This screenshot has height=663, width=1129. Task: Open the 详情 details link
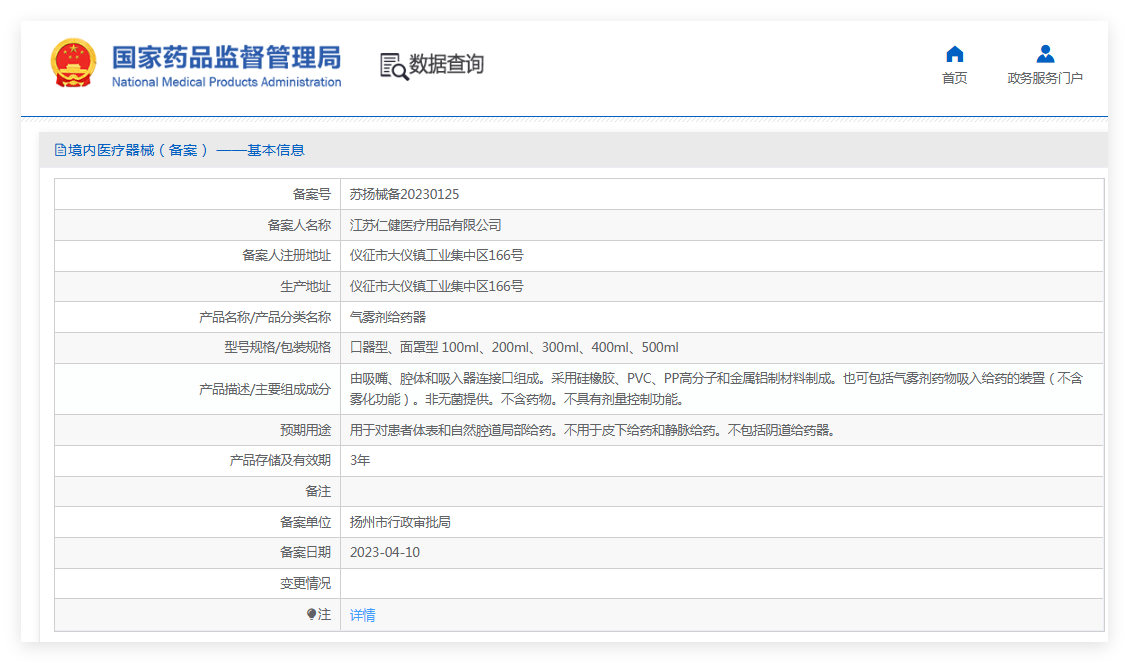point(362,615)
